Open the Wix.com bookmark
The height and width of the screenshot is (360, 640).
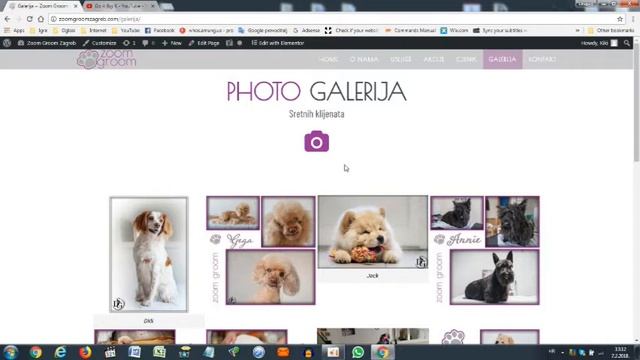[x=454, y=31]
